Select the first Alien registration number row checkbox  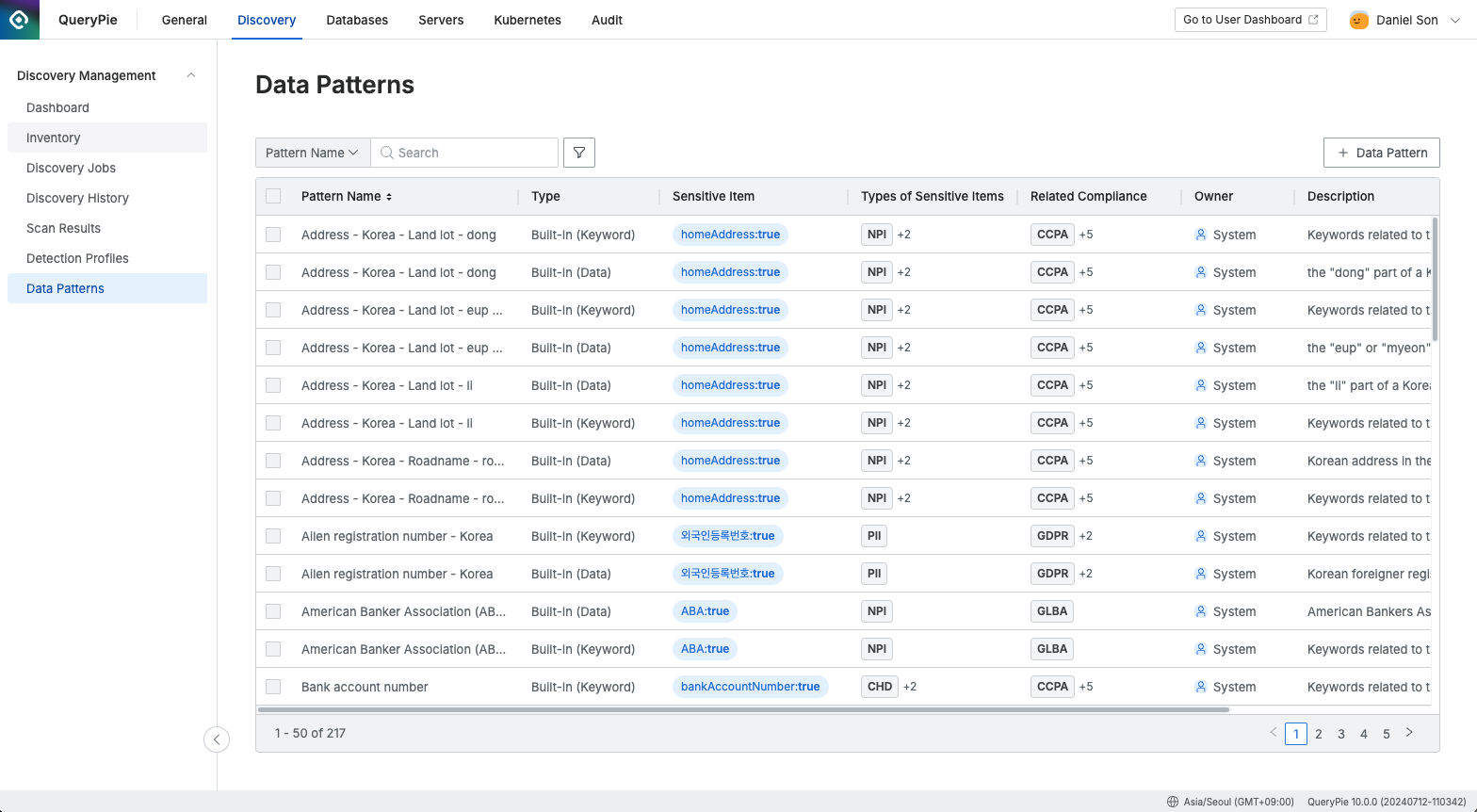[x=273, y=536]
